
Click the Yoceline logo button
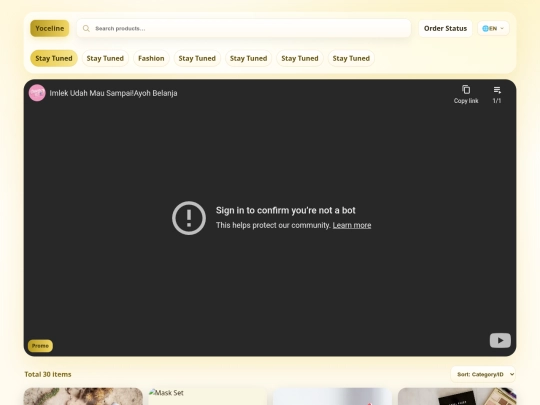click(50, 28)
